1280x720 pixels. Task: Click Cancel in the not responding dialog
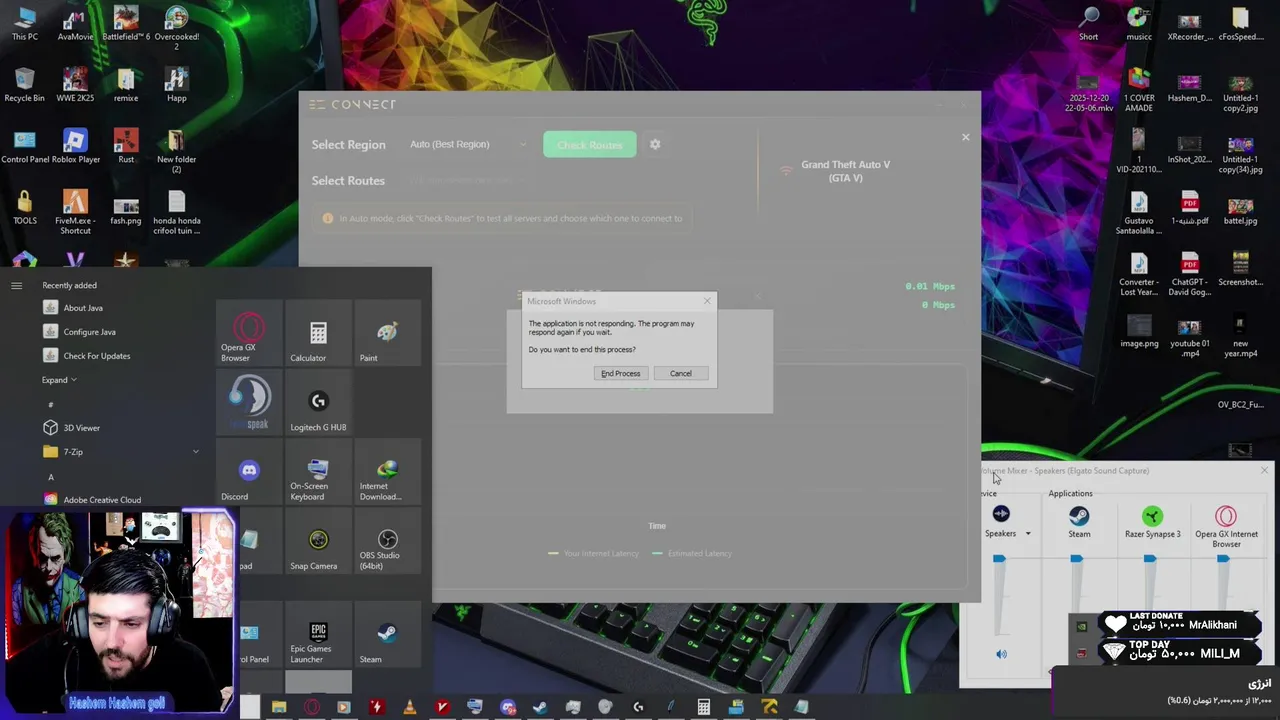(680, 373)
